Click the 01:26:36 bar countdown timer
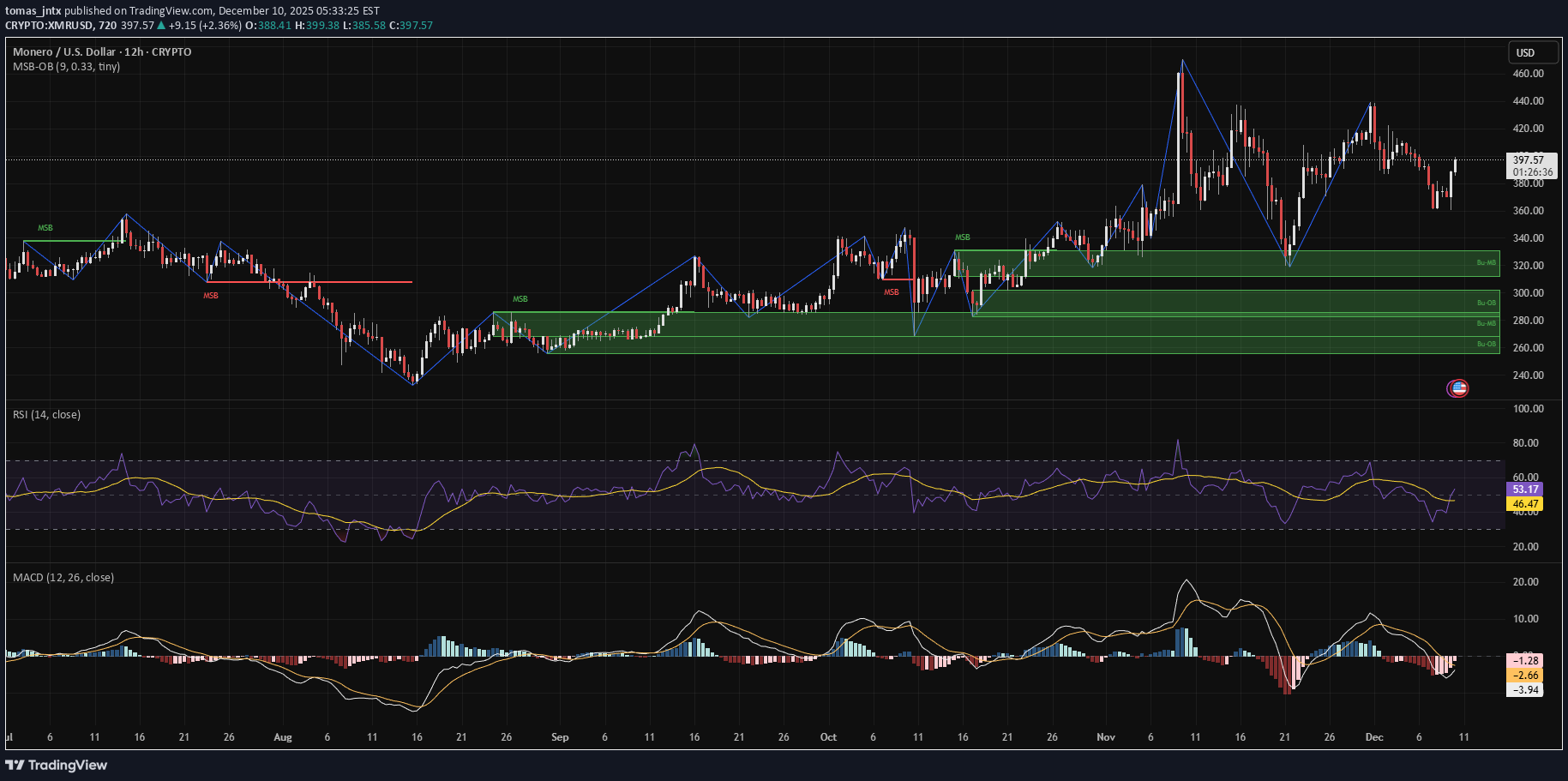The width and height of the screenshot is (1568, 781). (1533, 172)
